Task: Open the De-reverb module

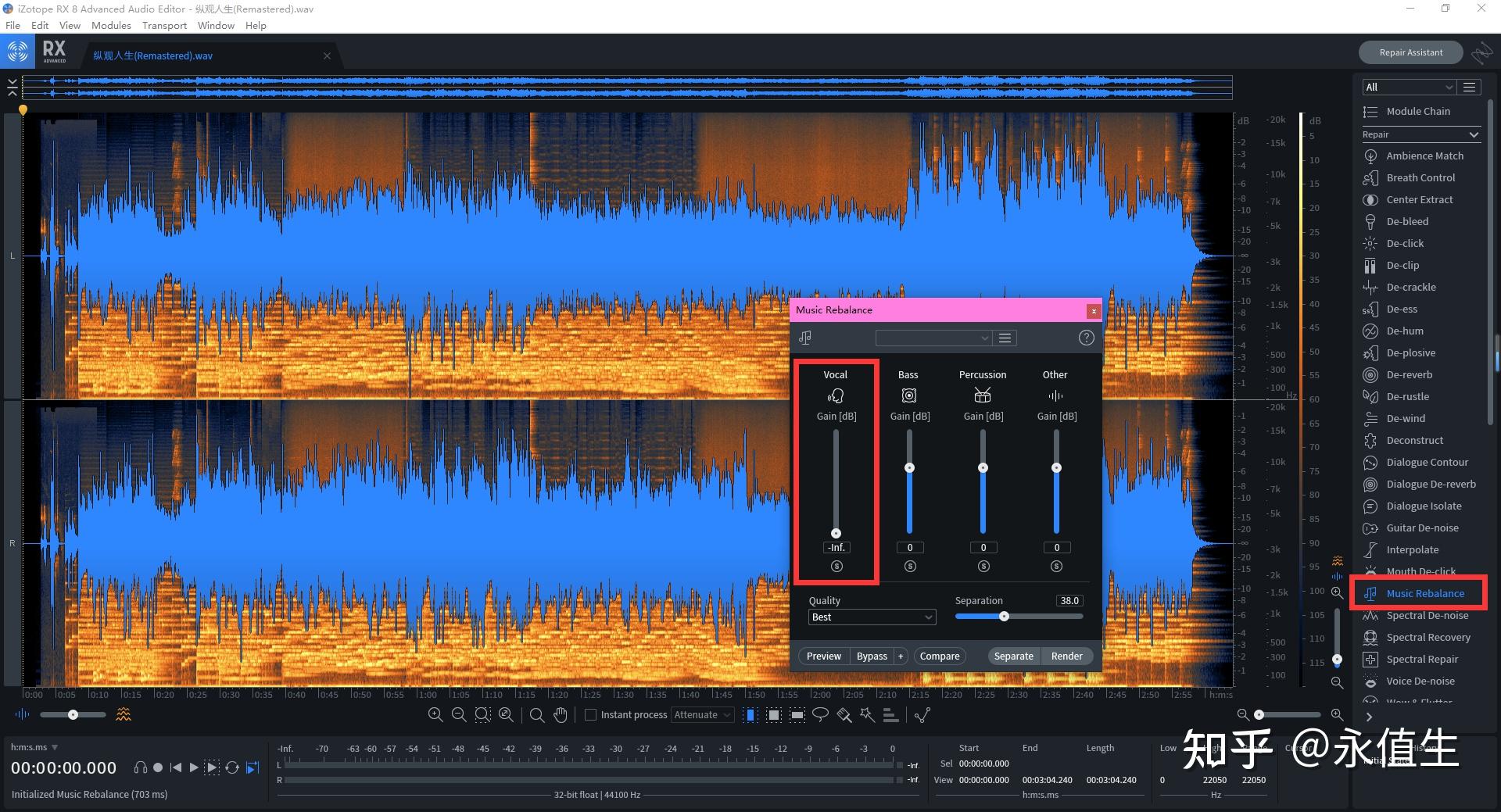Action: pos(1409,374)
